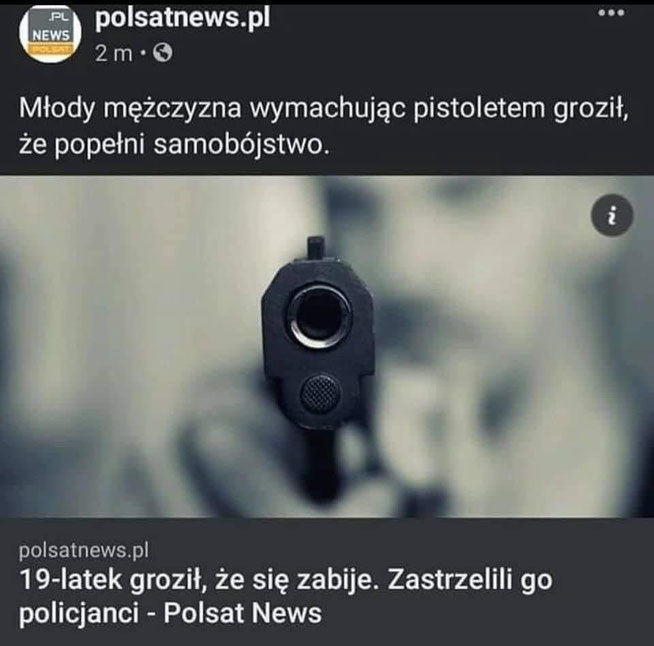
Task: Click headline '19-latek groził, że się zabije'
Action: click(199, 580)
